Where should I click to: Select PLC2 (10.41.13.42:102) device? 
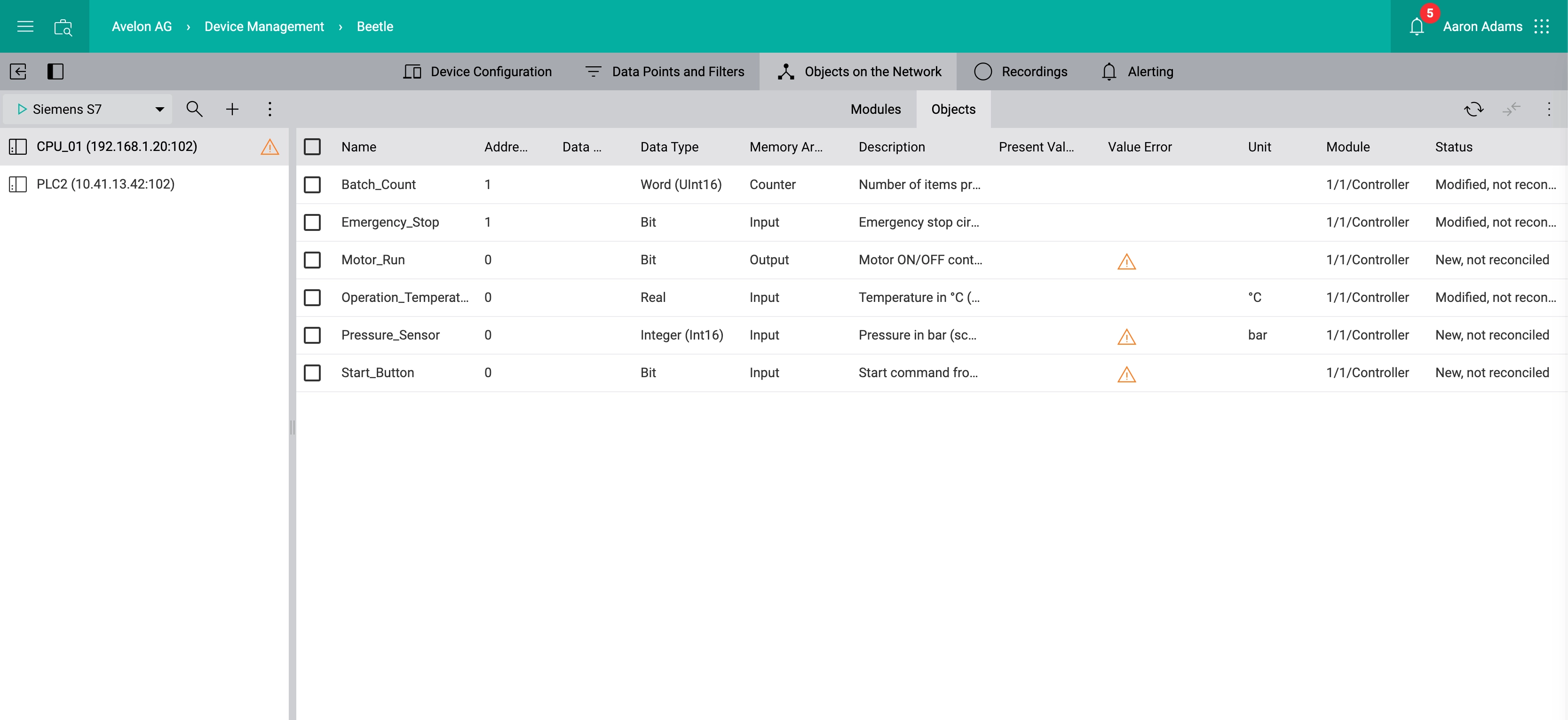click(105, 184)
